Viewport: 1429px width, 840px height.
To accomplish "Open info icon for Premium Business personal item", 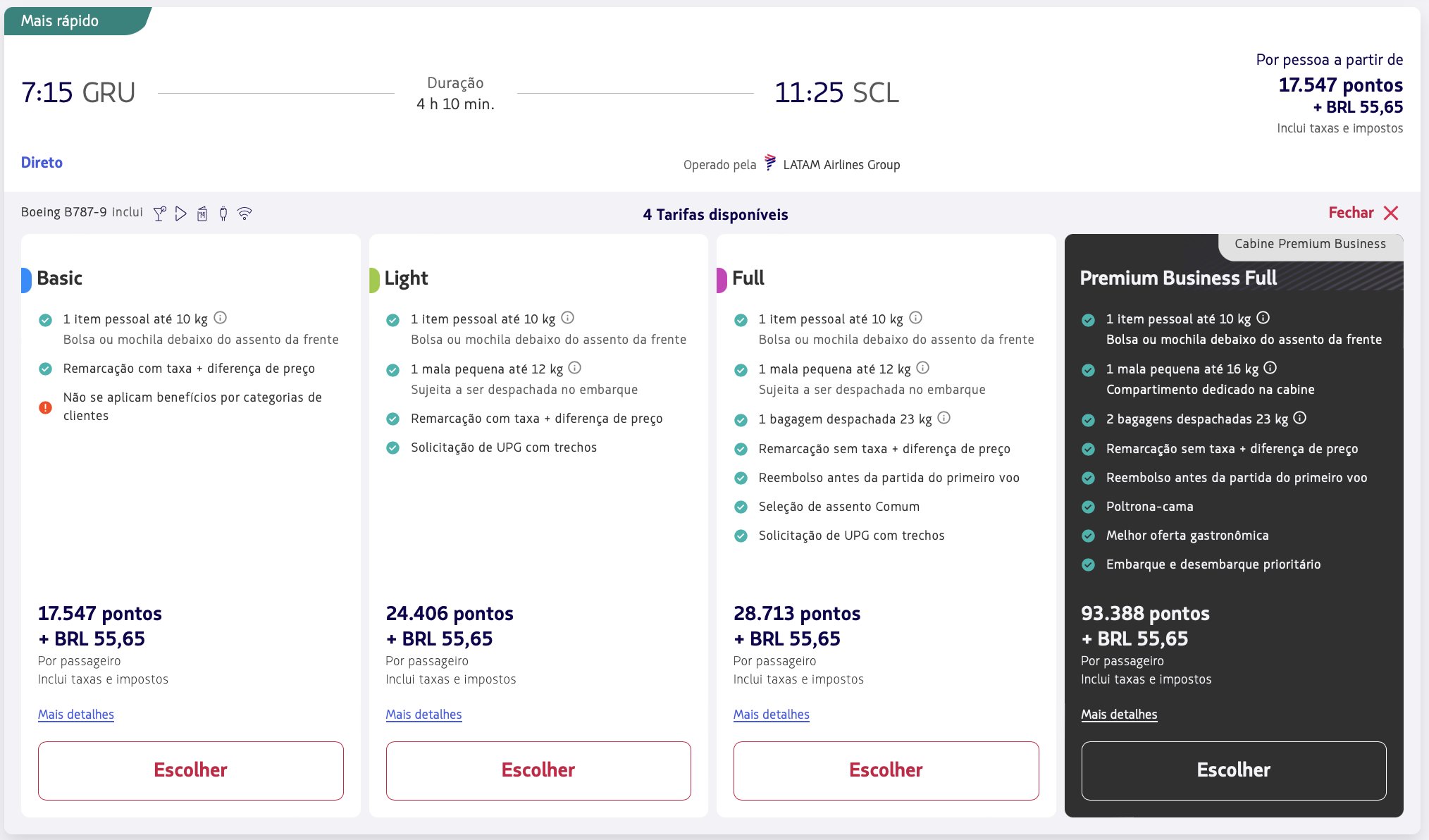I will (x=1263, y=318).
